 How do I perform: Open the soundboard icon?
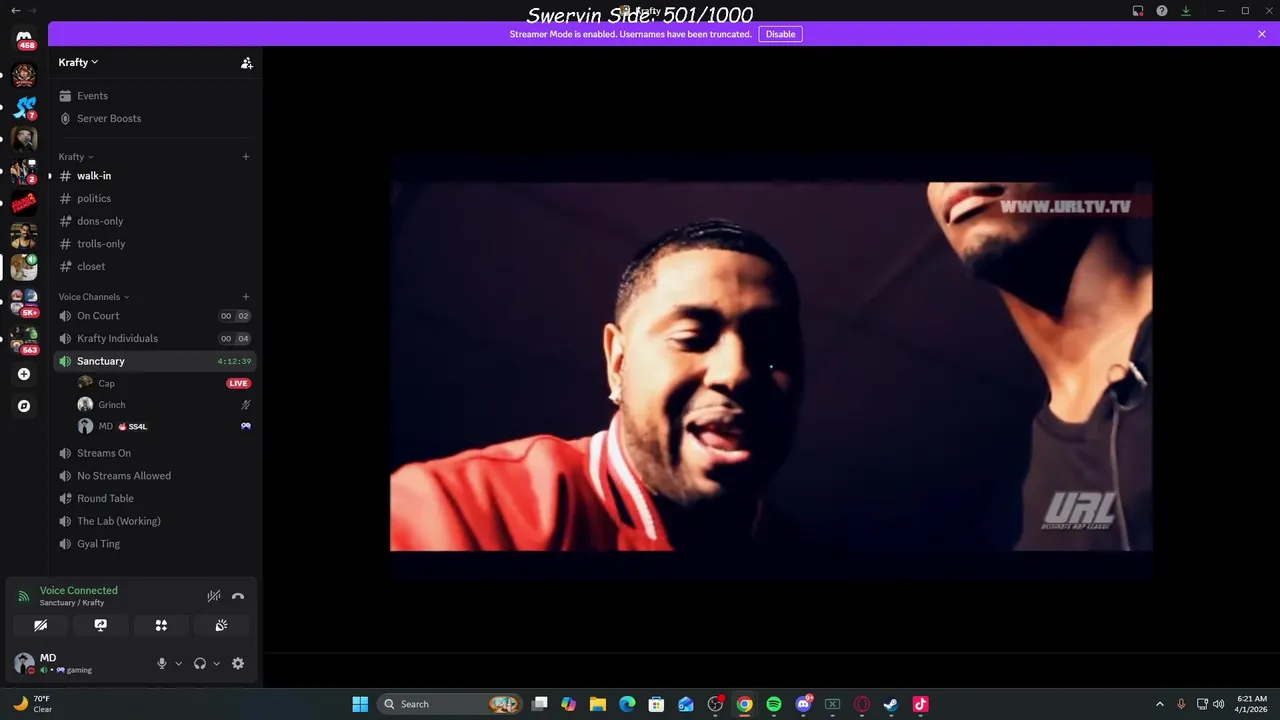(221, 625)
